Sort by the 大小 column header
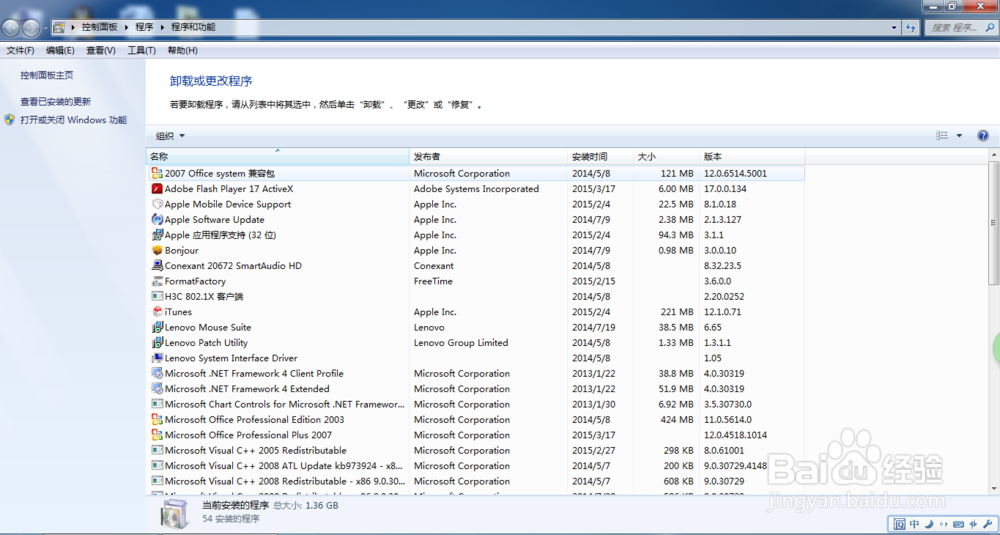This screenshot has width=1000, height=535. coord(666,156)
